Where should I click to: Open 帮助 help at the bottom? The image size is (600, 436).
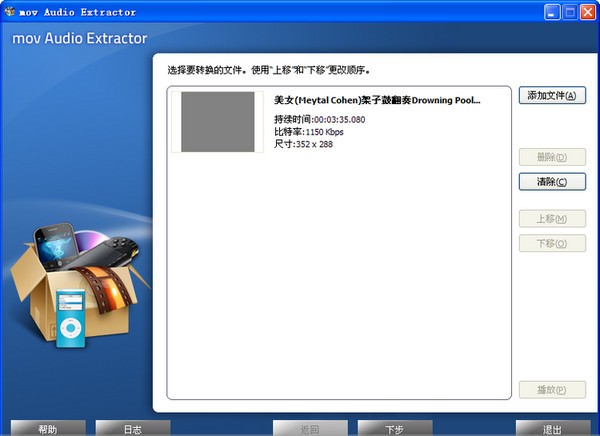pos(48,428)
